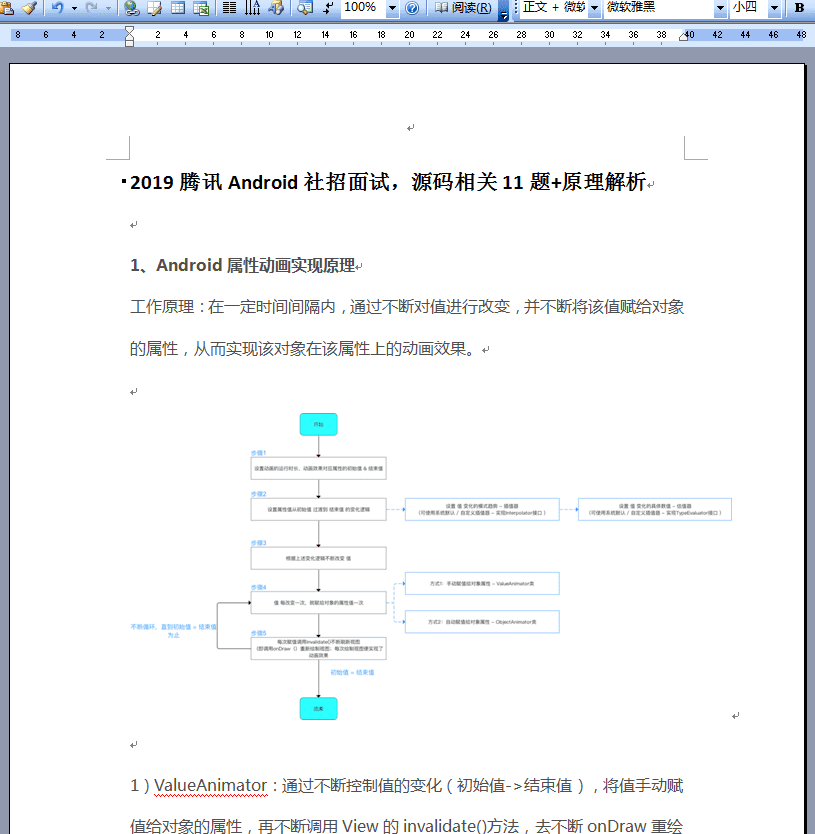This screenshot has height=834, width=815.
Task: Open the 微软雅黑 font name dropdown
Action: pos(720,9)
